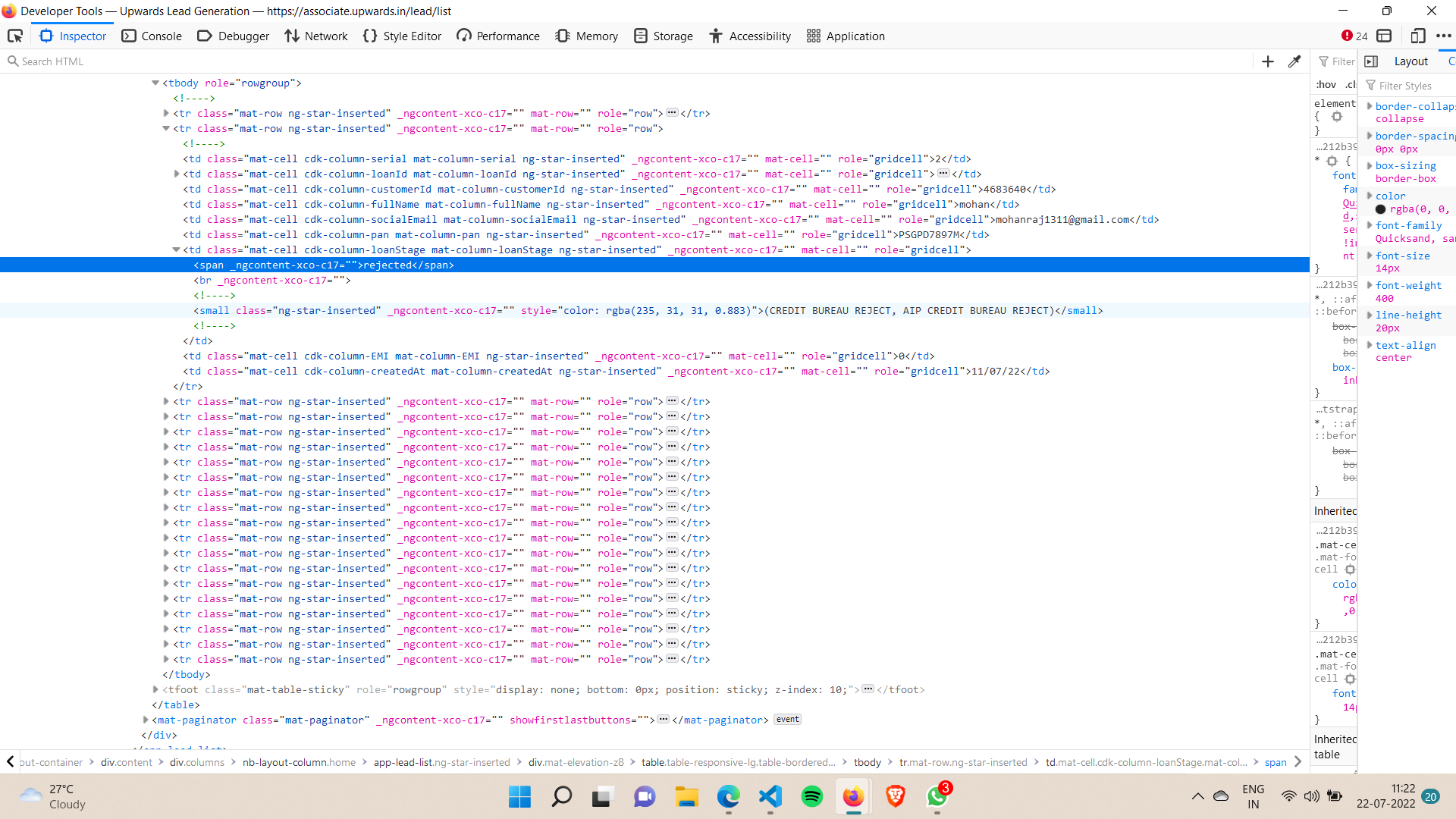Open Microsoft Edge from taskbar

click(x=728, y=796)
